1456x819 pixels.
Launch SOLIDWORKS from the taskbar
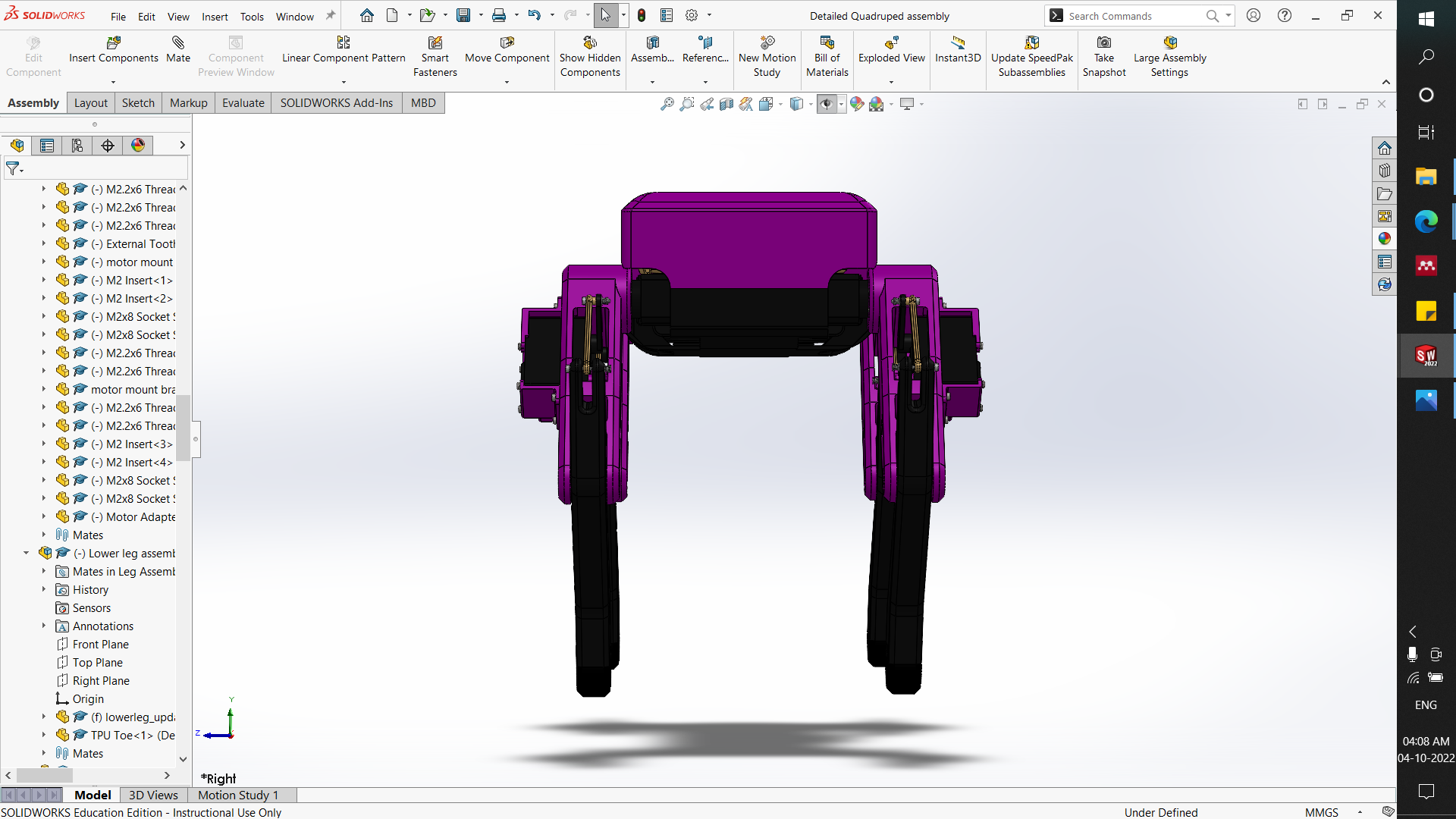pos(1426,355)
